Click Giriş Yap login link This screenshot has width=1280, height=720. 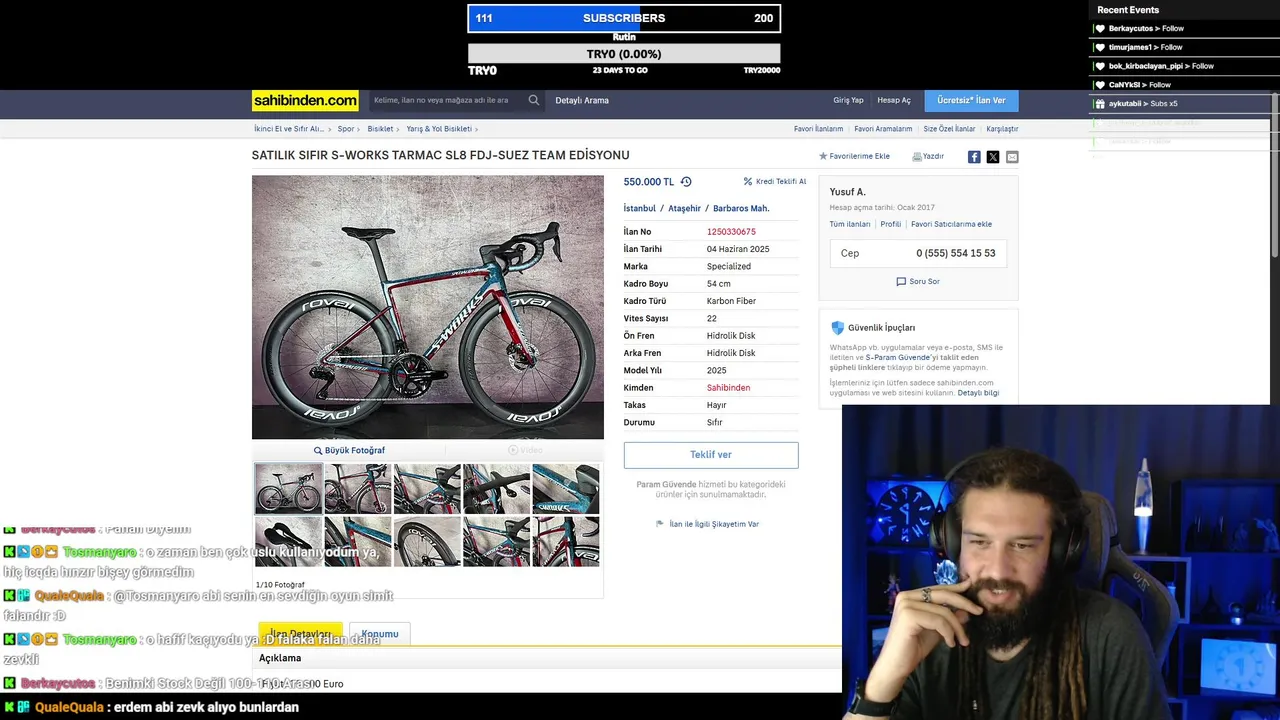click(x=848, y=100)
